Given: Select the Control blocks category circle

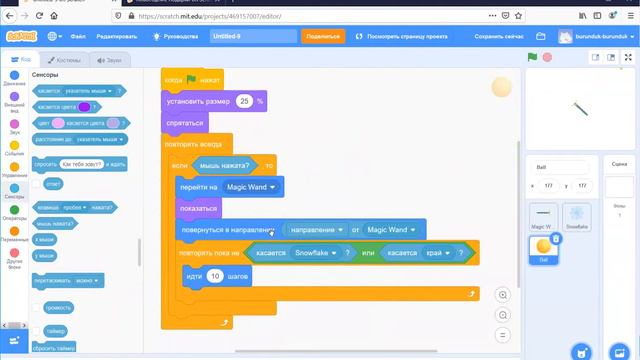Looking at the screenshot, I should 14,167.
